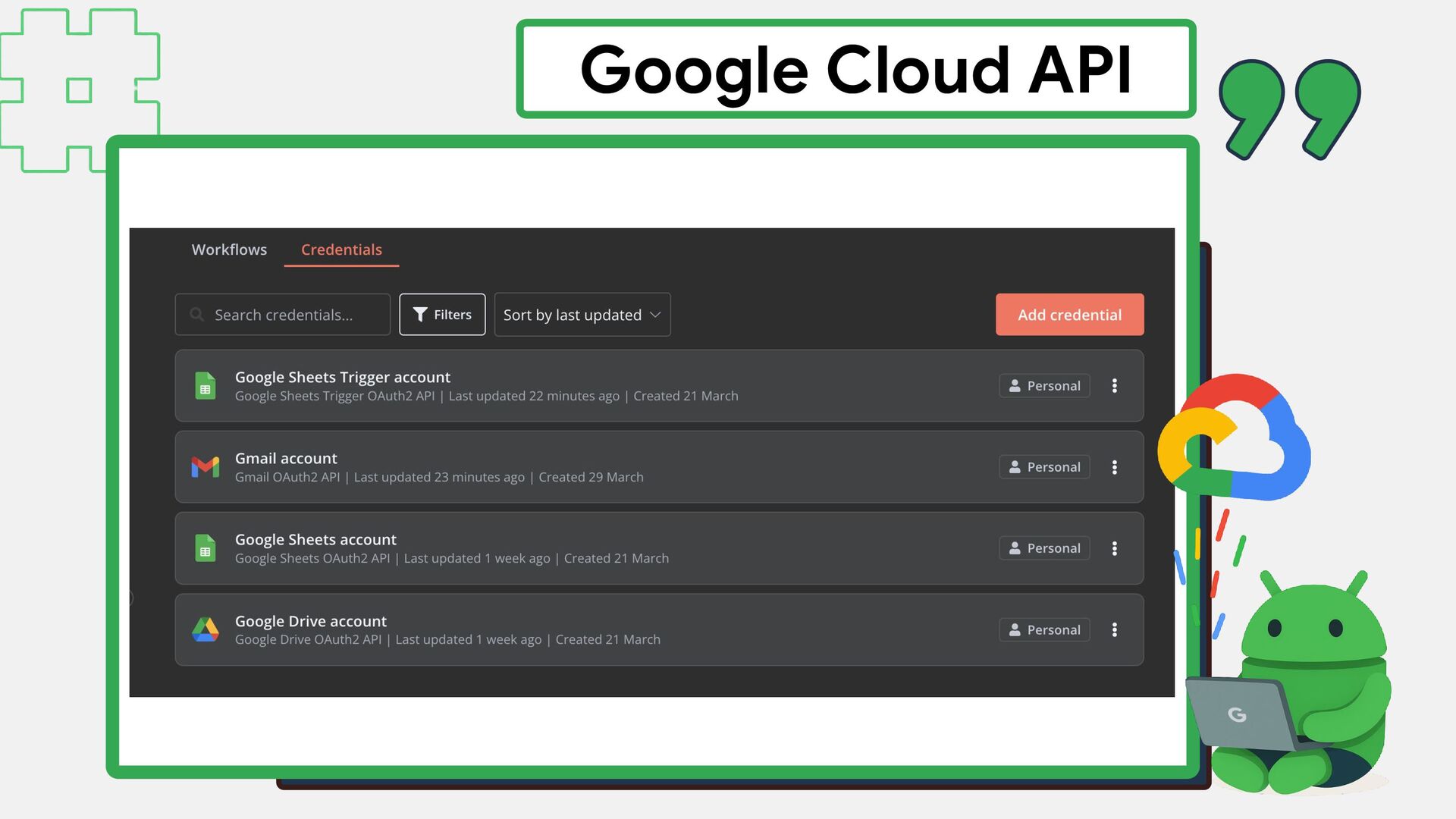Click the Google Sheets account spreadsheet icon

point(205,548)
